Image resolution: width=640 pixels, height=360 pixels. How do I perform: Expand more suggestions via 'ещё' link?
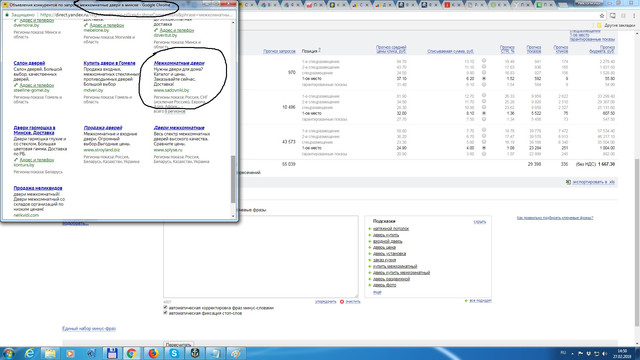(377, 292)
